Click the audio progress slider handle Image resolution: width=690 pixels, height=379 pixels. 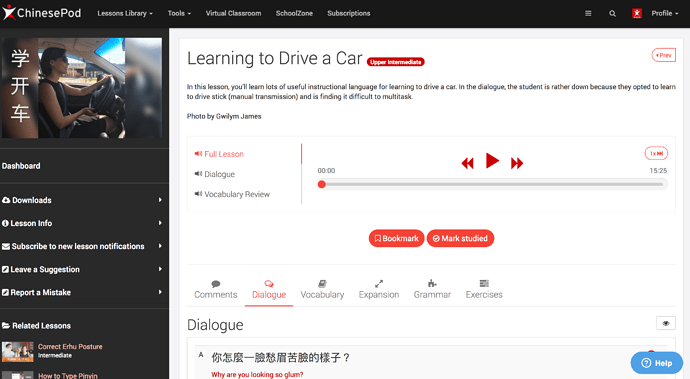(x=322, y=184)
